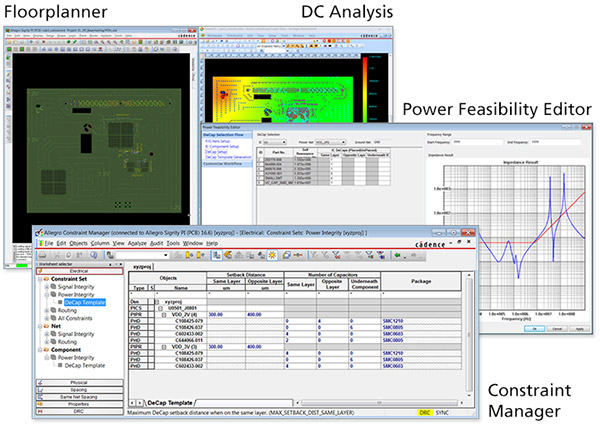Open the Analyze menu in Constraint Manager
Screen dimensions: 600x429
(x=137, y=243)
